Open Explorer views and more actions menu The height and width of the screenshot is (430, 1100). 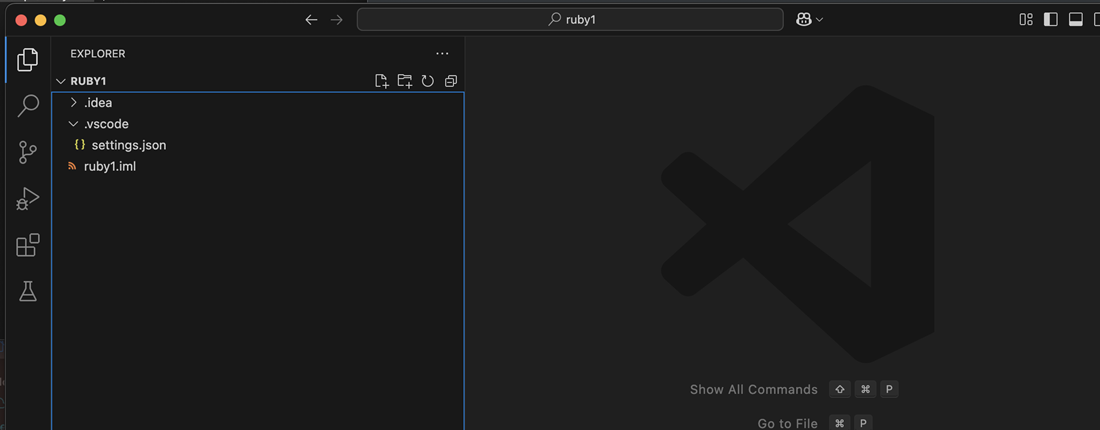coord(442,53)
